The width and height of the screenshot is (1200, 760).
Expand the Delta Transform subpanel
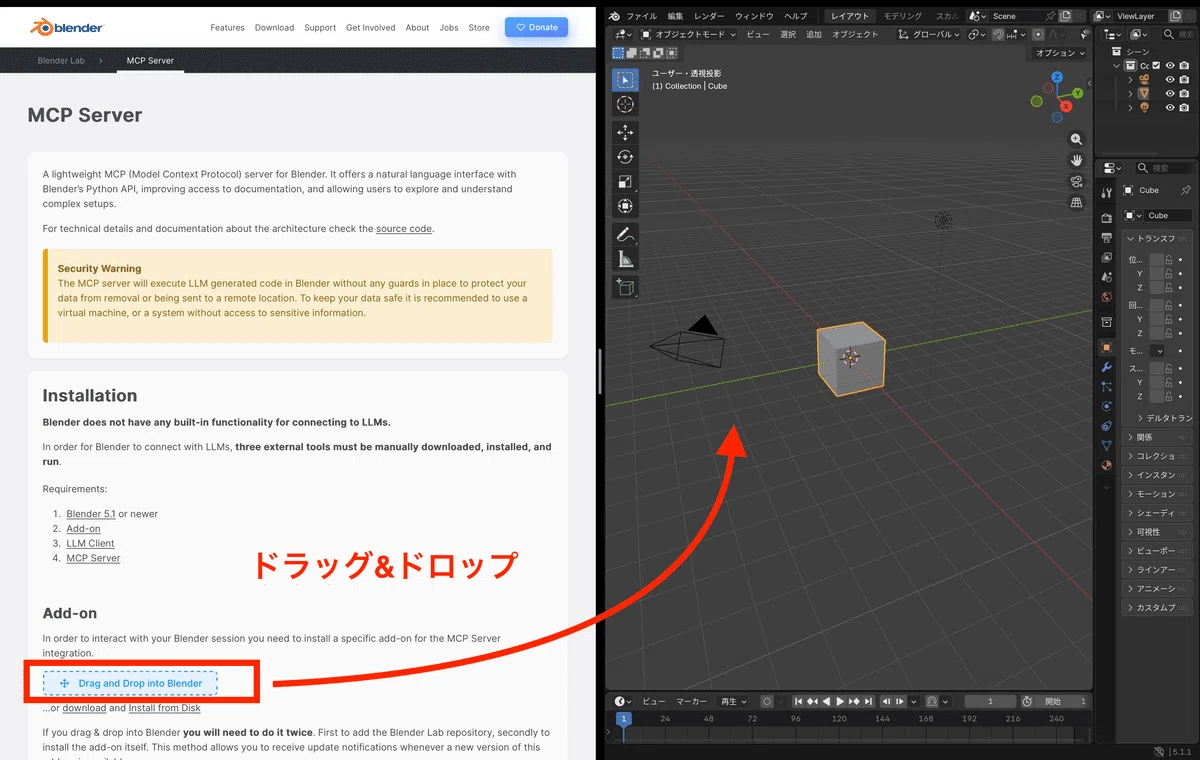coord(1164,418)
